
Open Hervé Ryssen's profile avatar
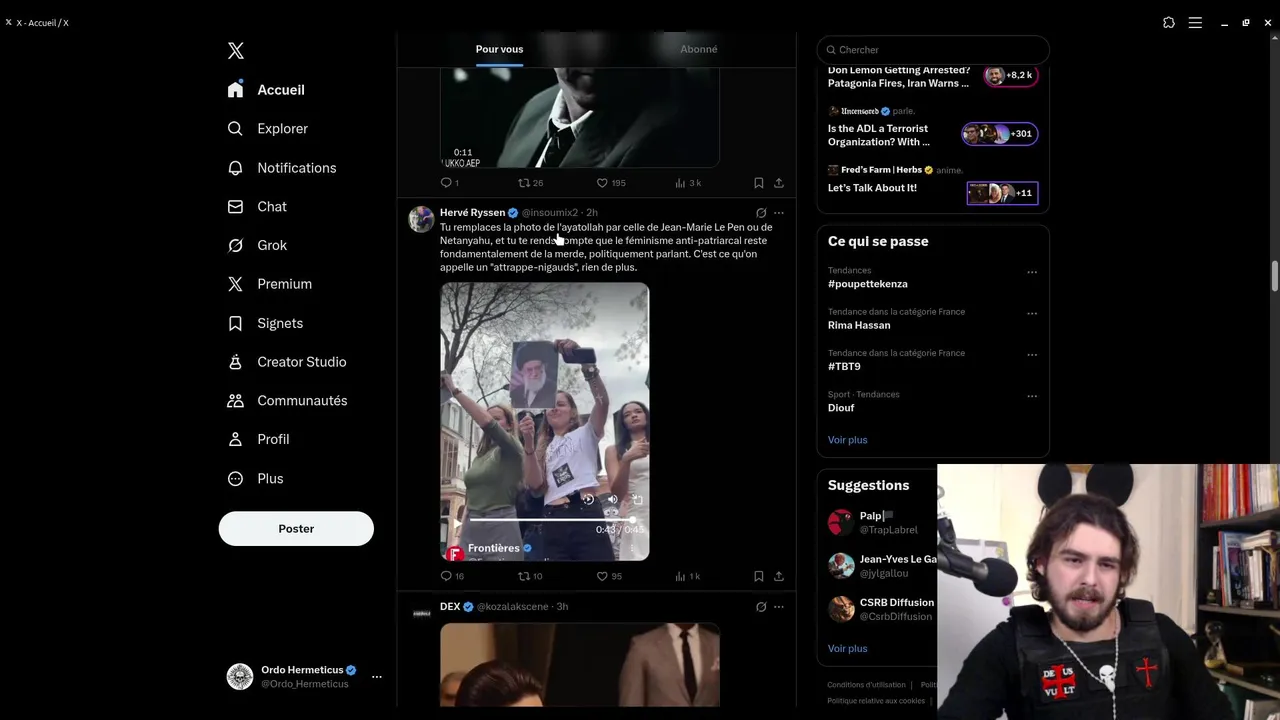tap(421, 219)
